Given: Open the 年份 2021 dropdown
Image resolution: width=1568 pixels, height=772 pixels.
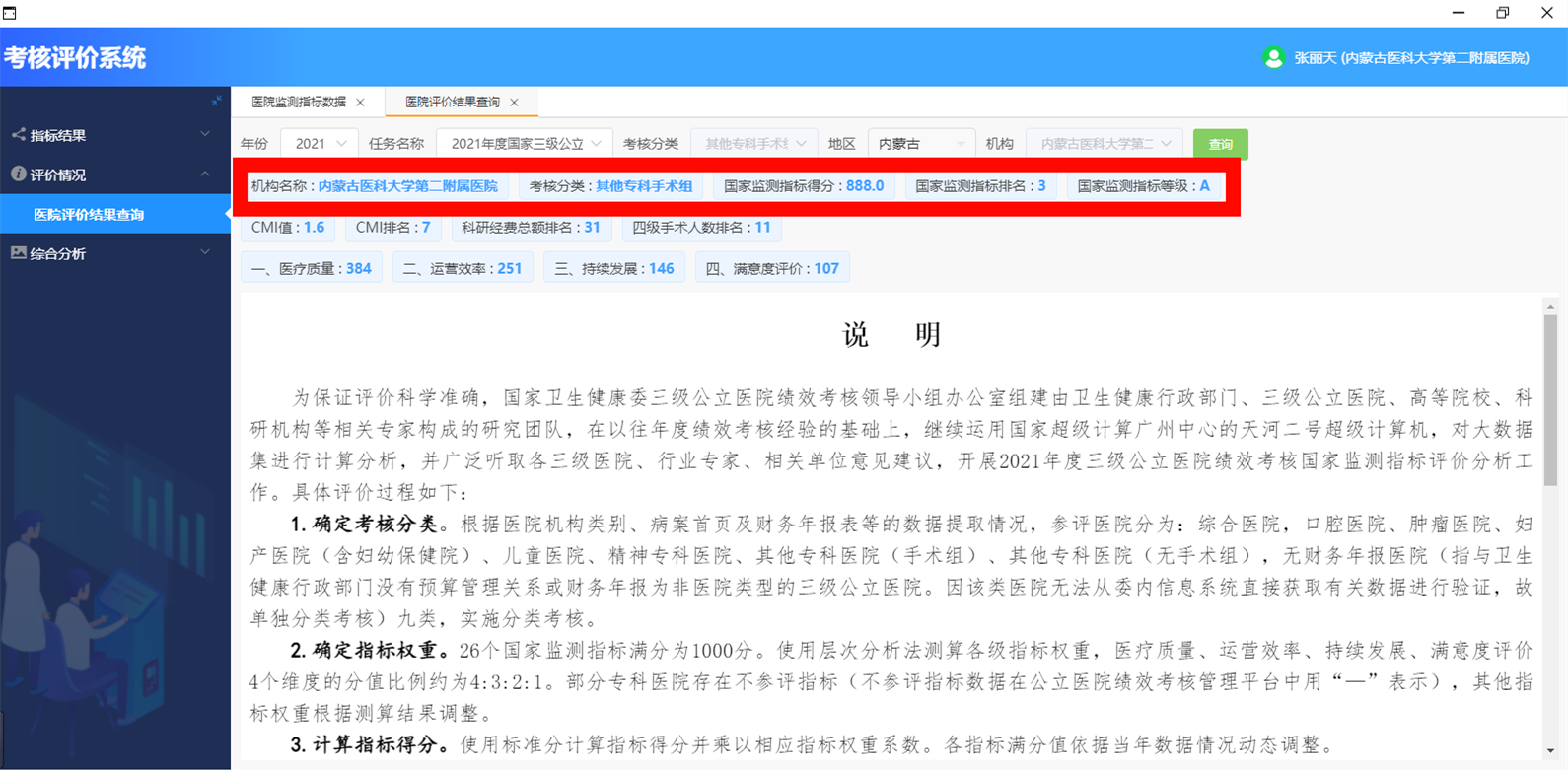Looking at the screenshot, I should click(x=320, y=144).
